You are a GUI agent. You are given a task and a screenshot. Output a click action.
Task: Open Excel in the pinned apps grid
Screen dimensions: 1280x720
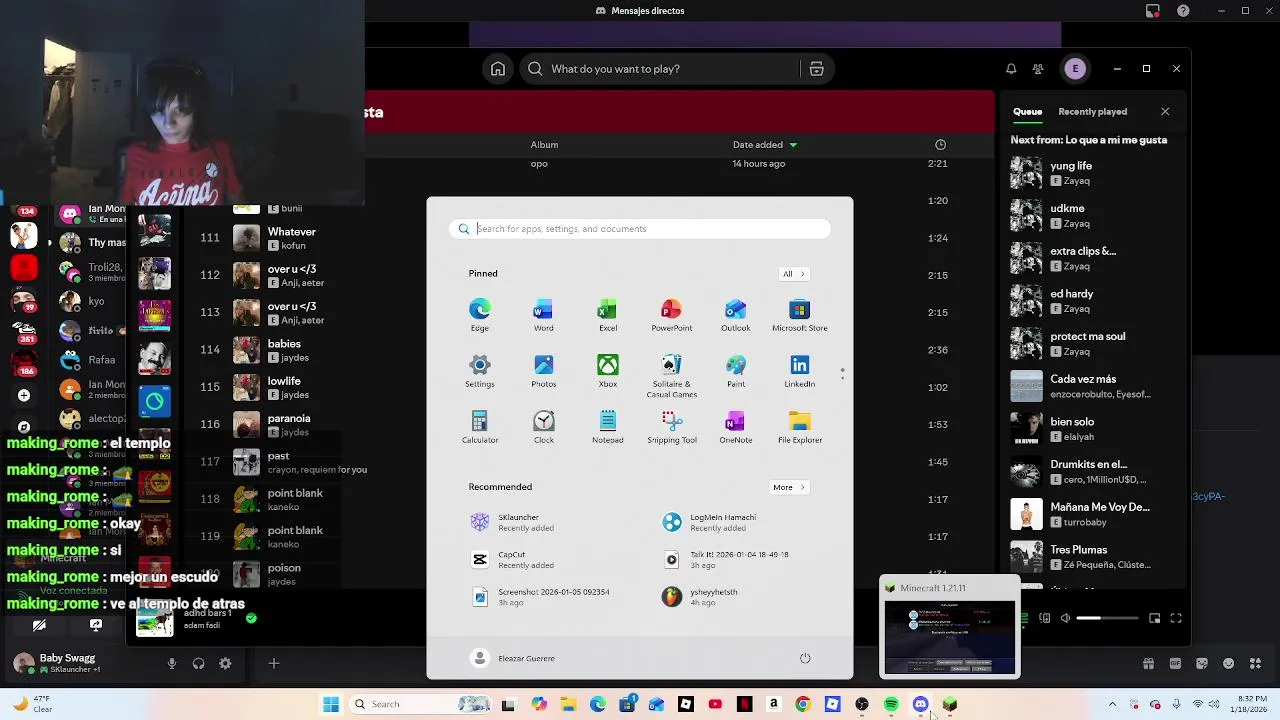607,315
